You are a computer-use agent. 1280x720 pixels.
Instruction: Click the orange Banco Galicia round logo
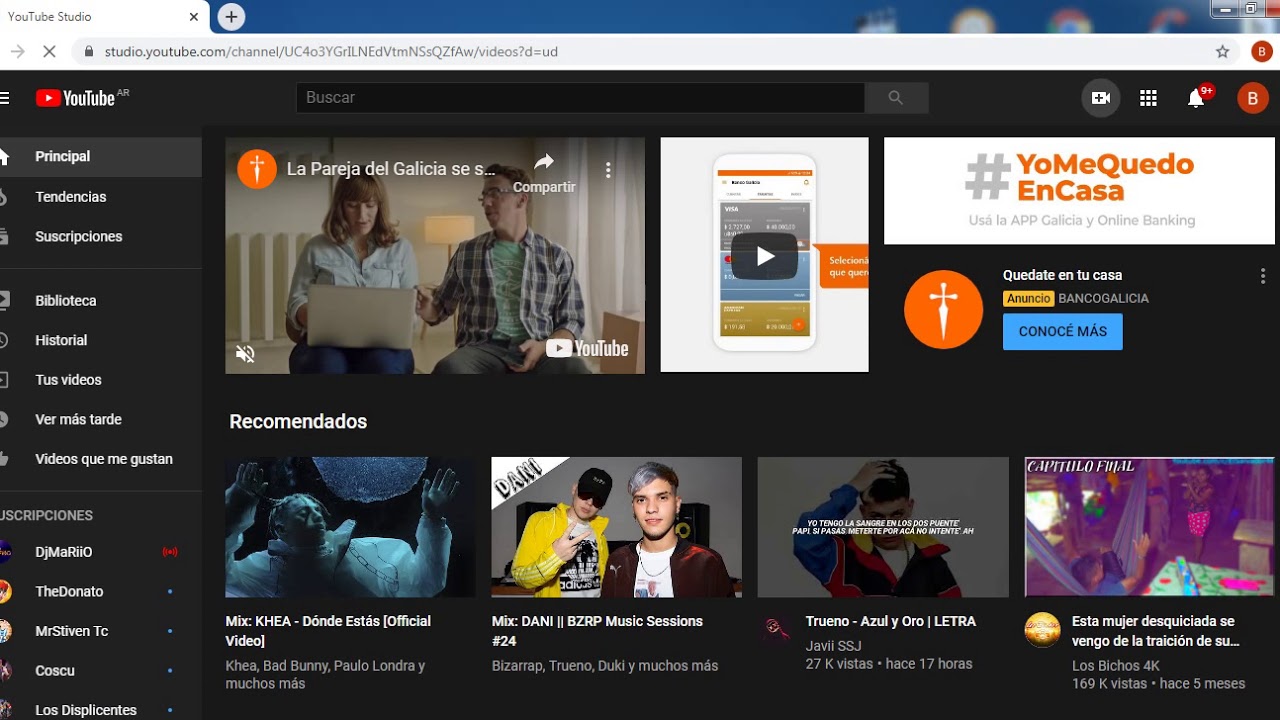[943, 310]
